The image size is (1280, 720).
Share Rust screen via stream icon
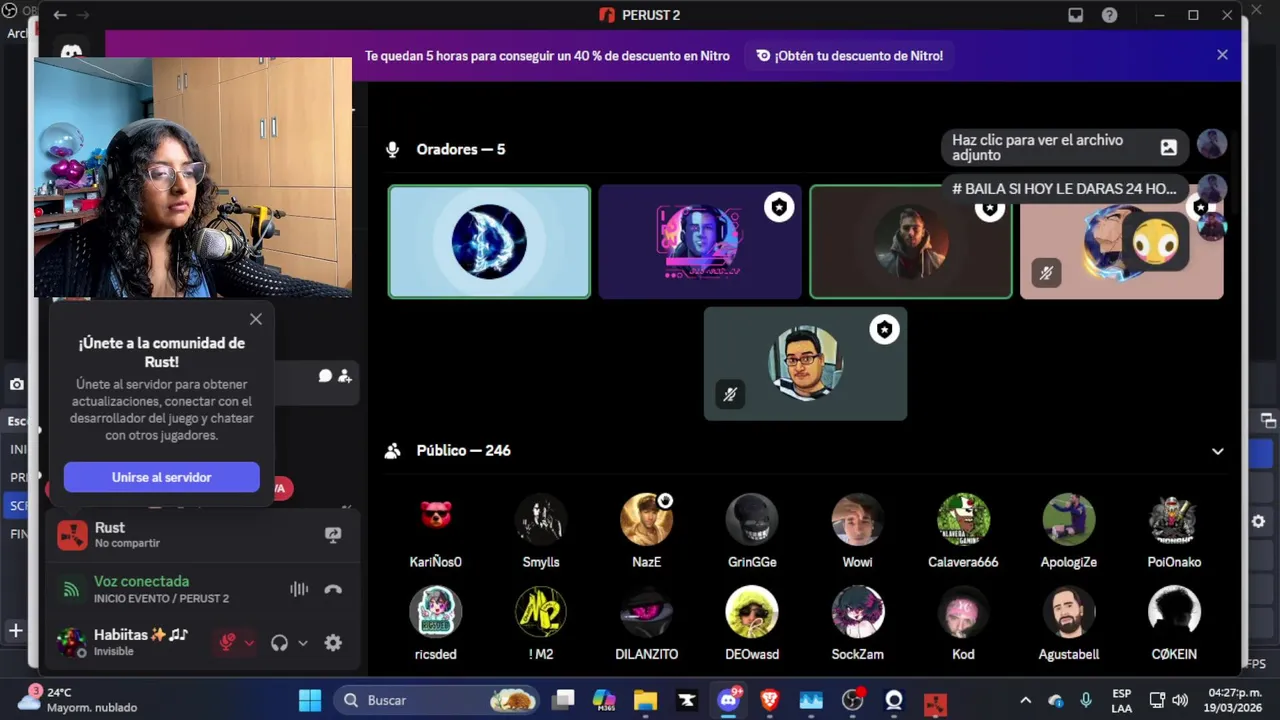click(x=333, y=535)
